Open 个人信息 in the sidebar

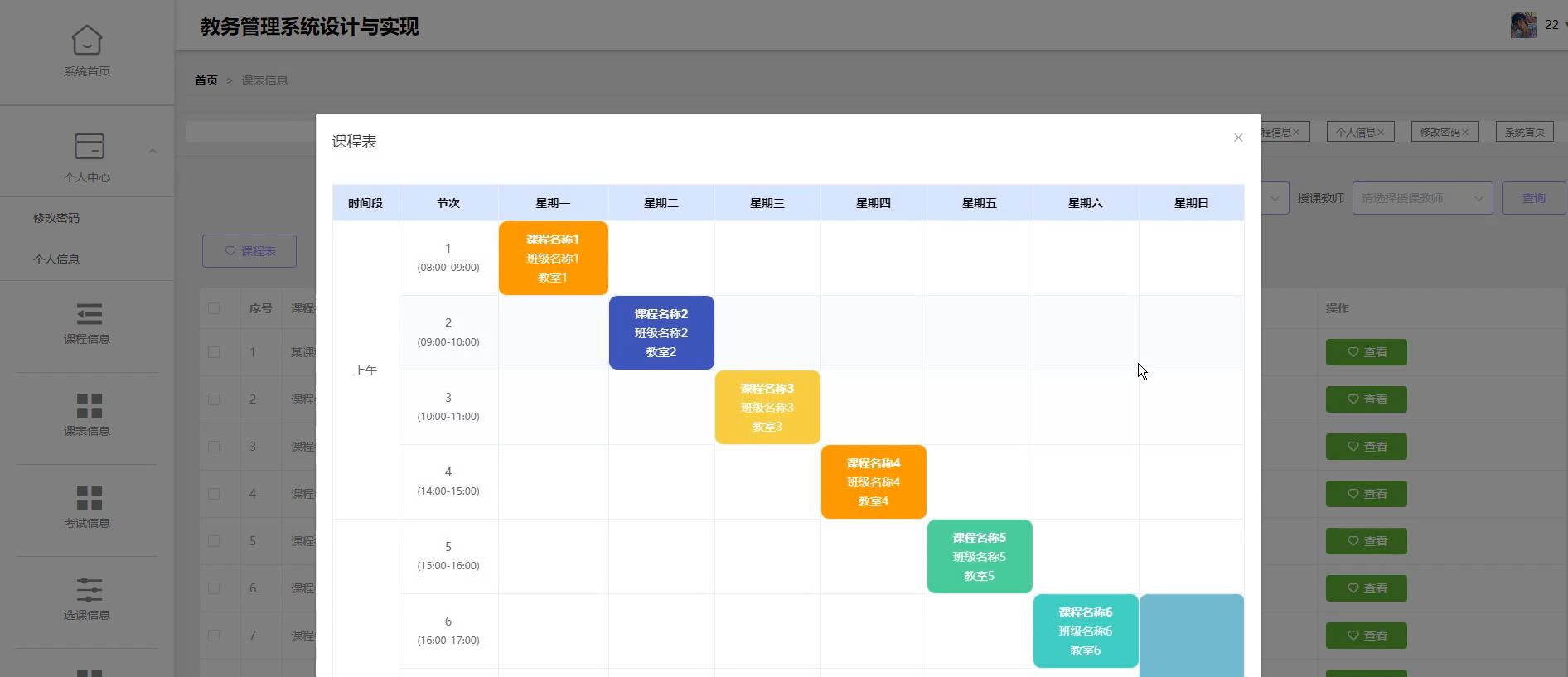click(56, 259)
